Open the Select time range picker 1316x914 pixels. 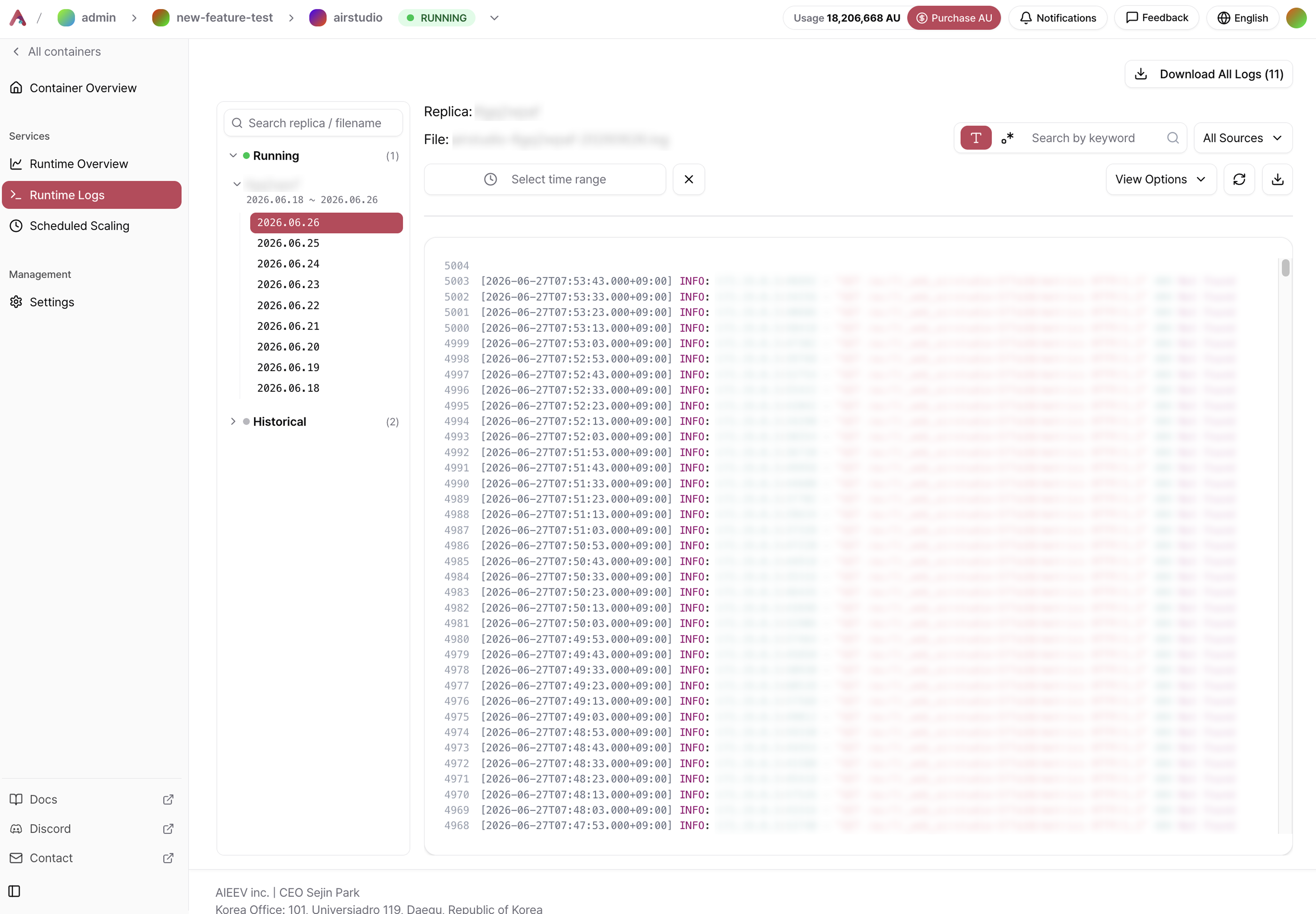click(x=545, y=179)
